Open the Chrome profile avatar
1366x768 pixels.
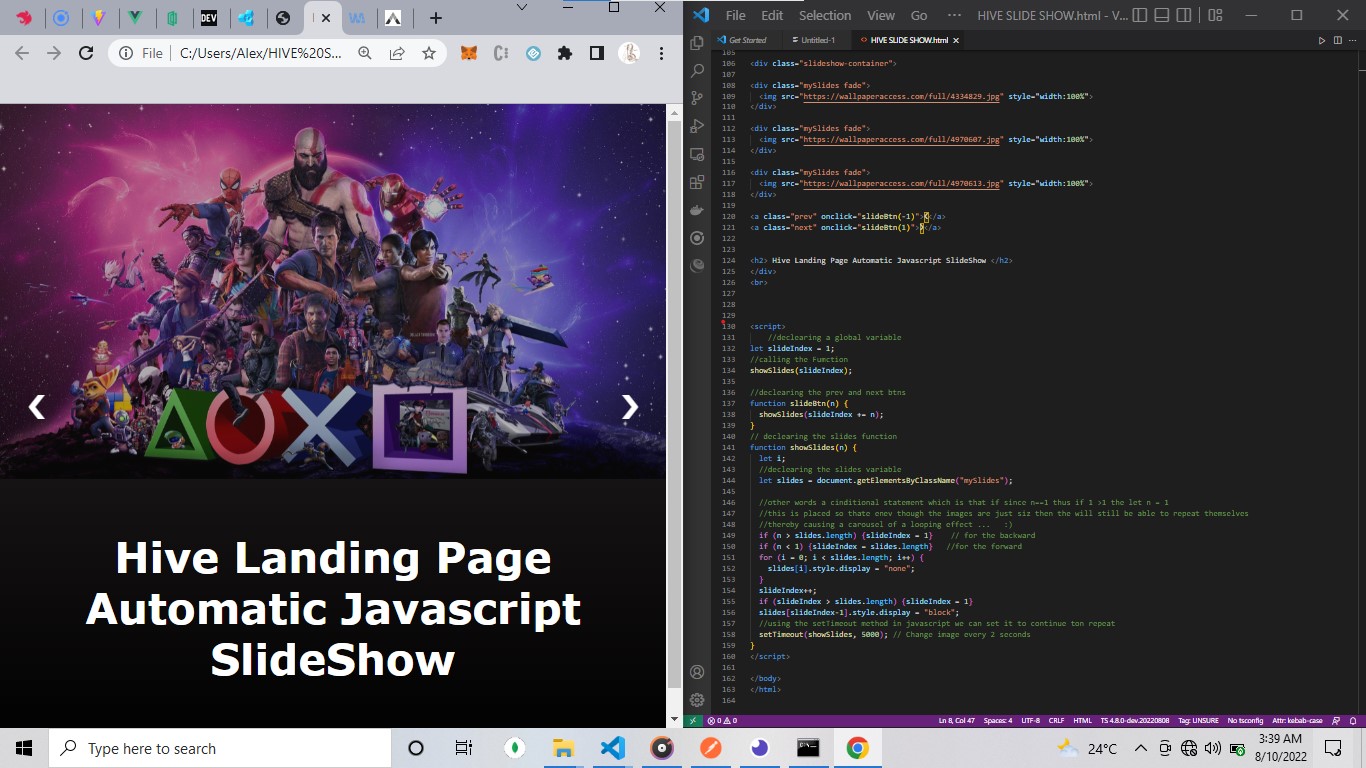(629, 53)
